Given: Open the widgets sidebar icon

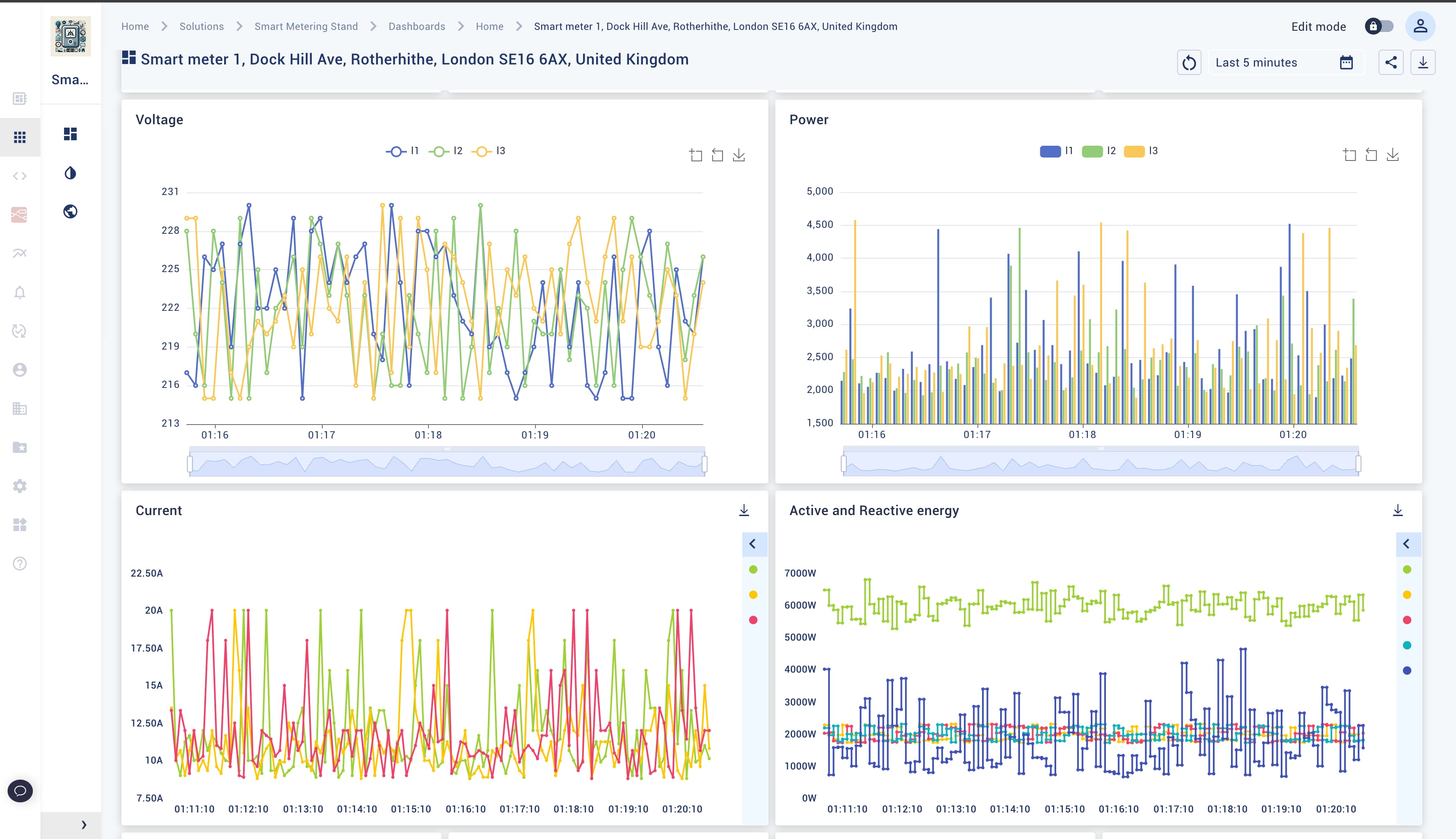Looking at the screenshot, I should point(20,524).
